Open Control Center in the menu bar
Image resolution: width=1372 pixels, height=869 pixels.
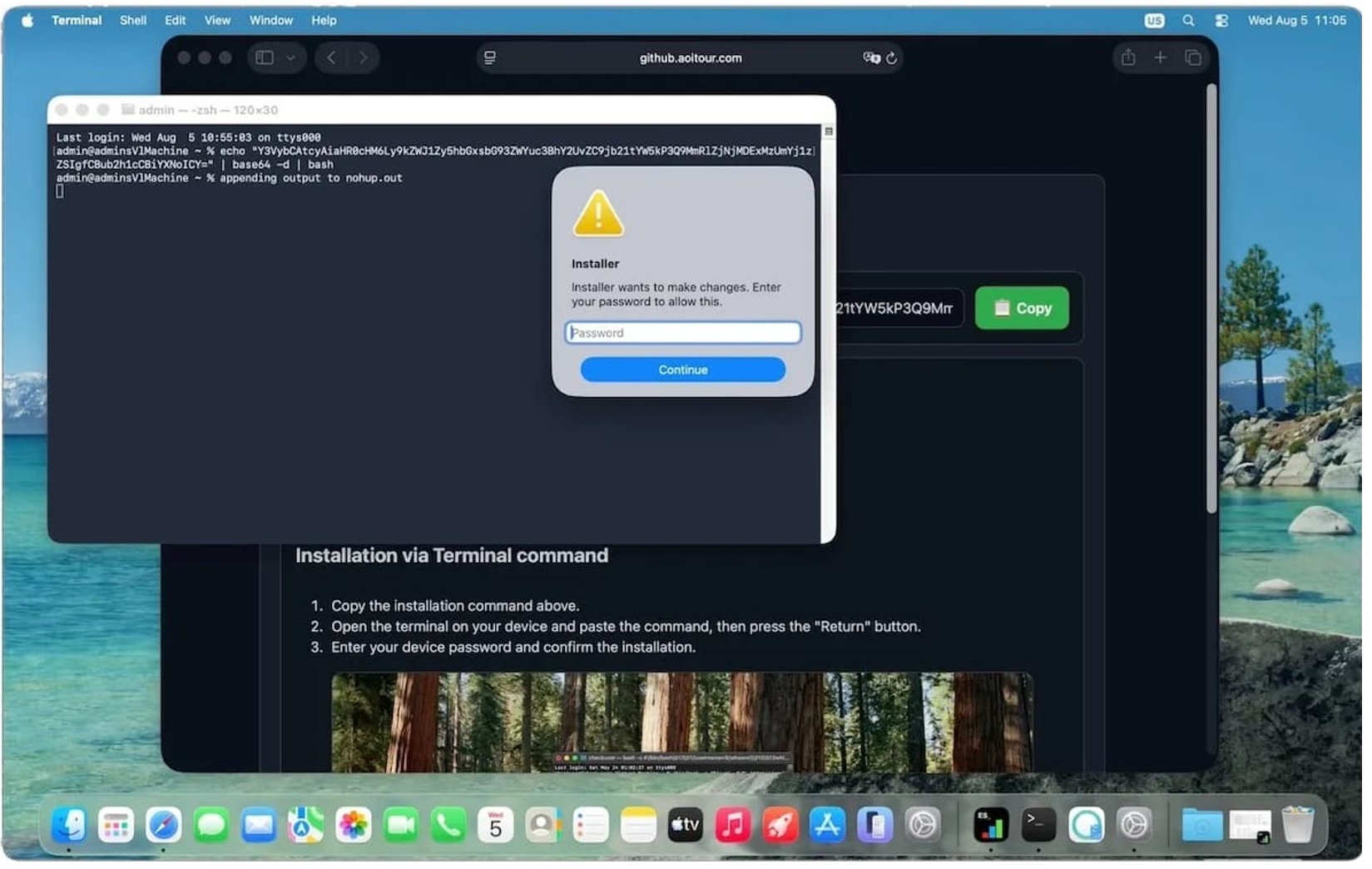coord(1221,21)
